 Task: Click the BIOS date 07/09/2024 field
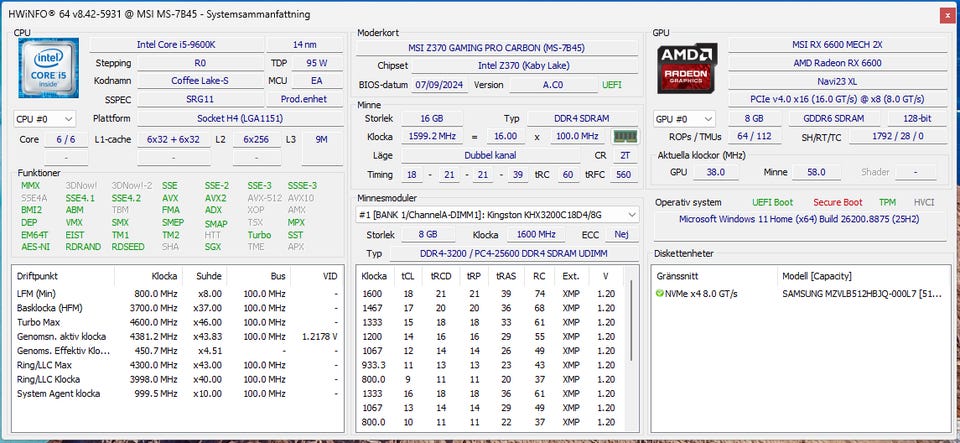point(440,85)
